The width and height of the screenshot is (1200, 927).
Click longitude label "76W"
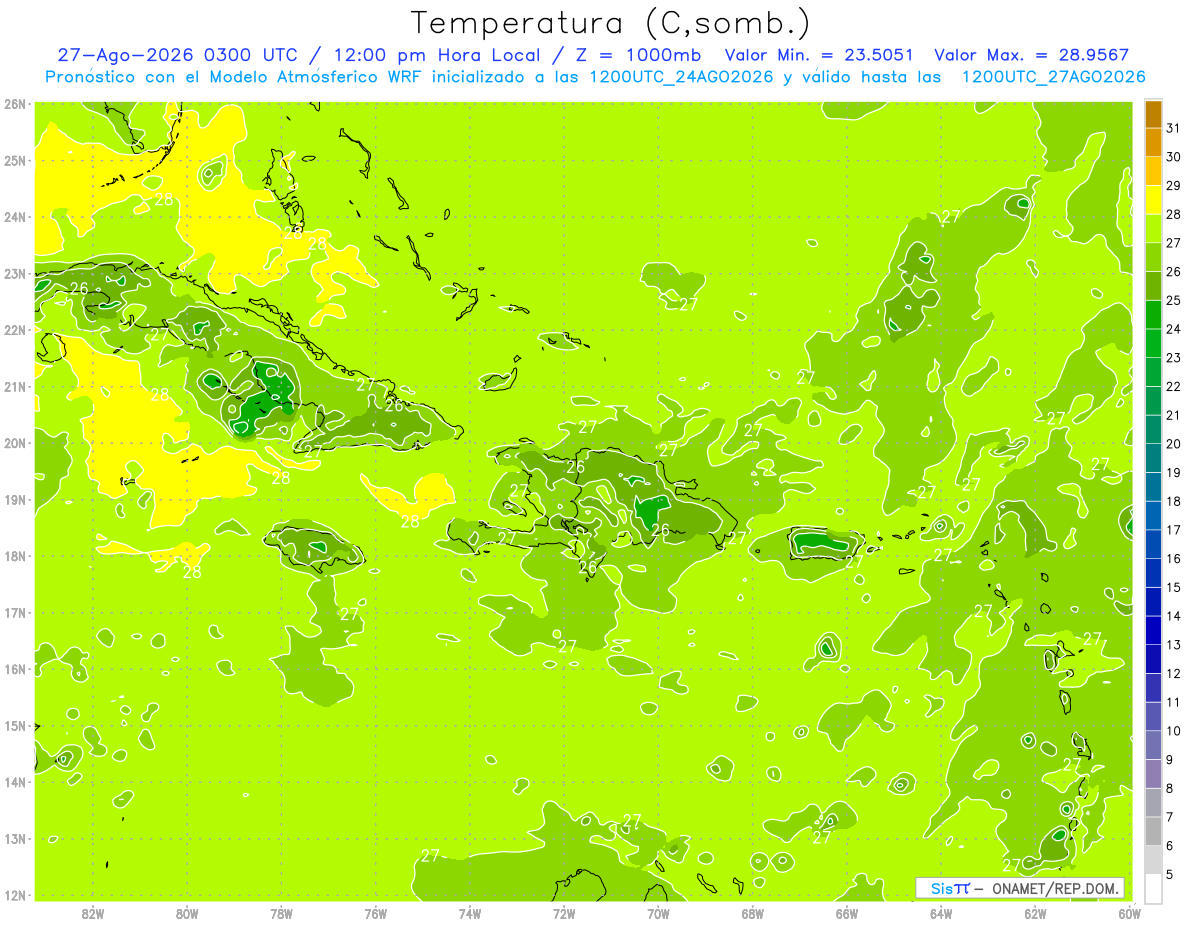tap(375, 913)
